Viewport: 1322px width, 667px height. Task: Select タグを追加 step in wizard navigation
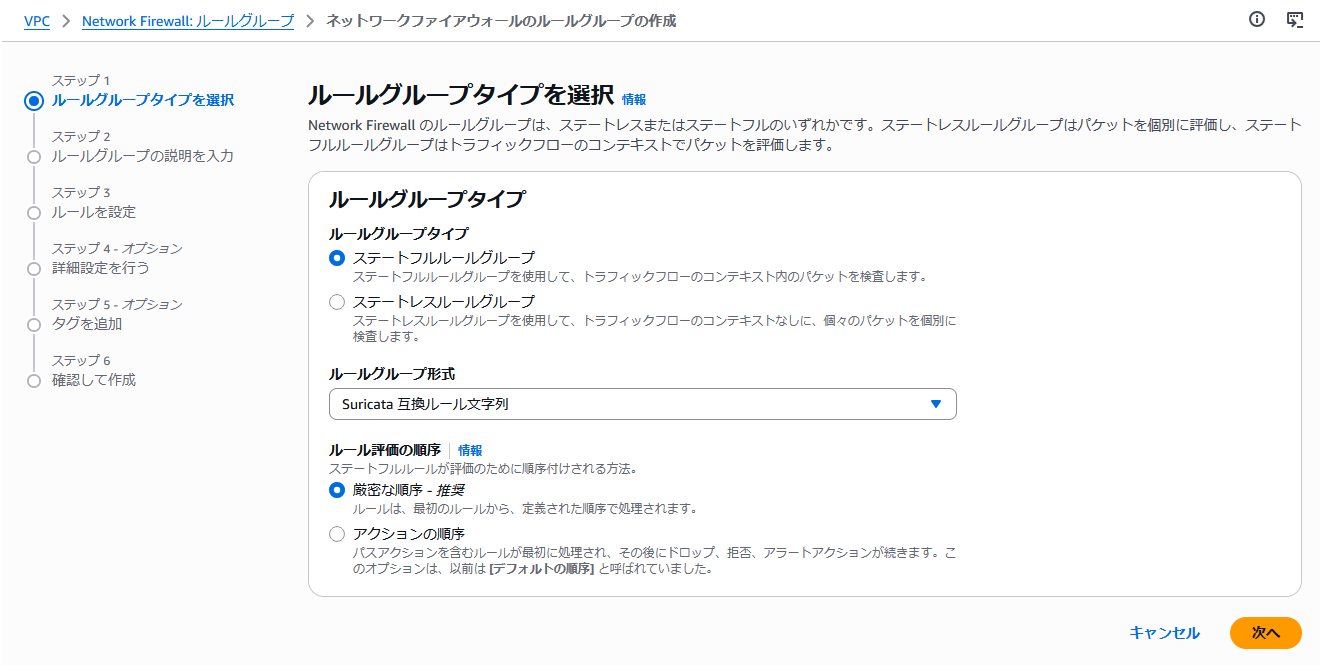[x=87, y=324]
